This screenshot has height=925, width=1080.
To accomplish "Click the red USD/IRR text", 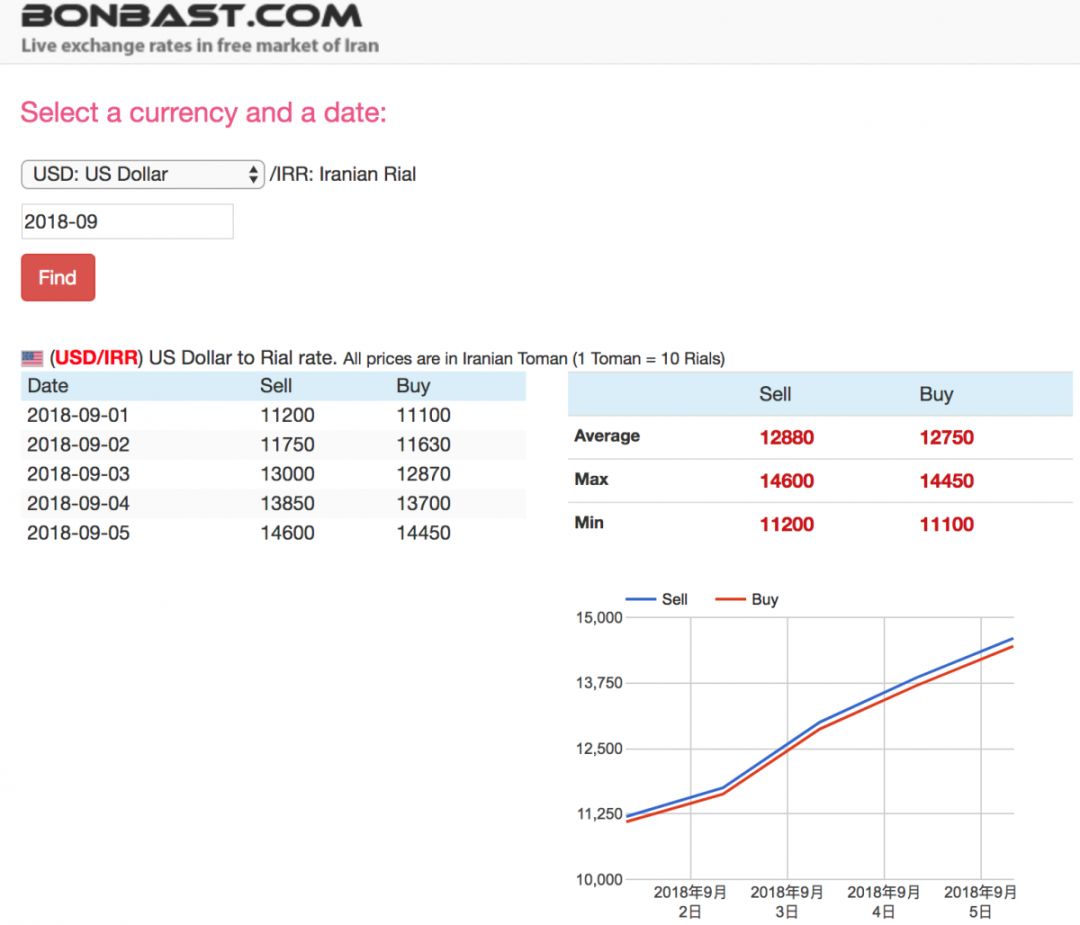I will (96, 357).
